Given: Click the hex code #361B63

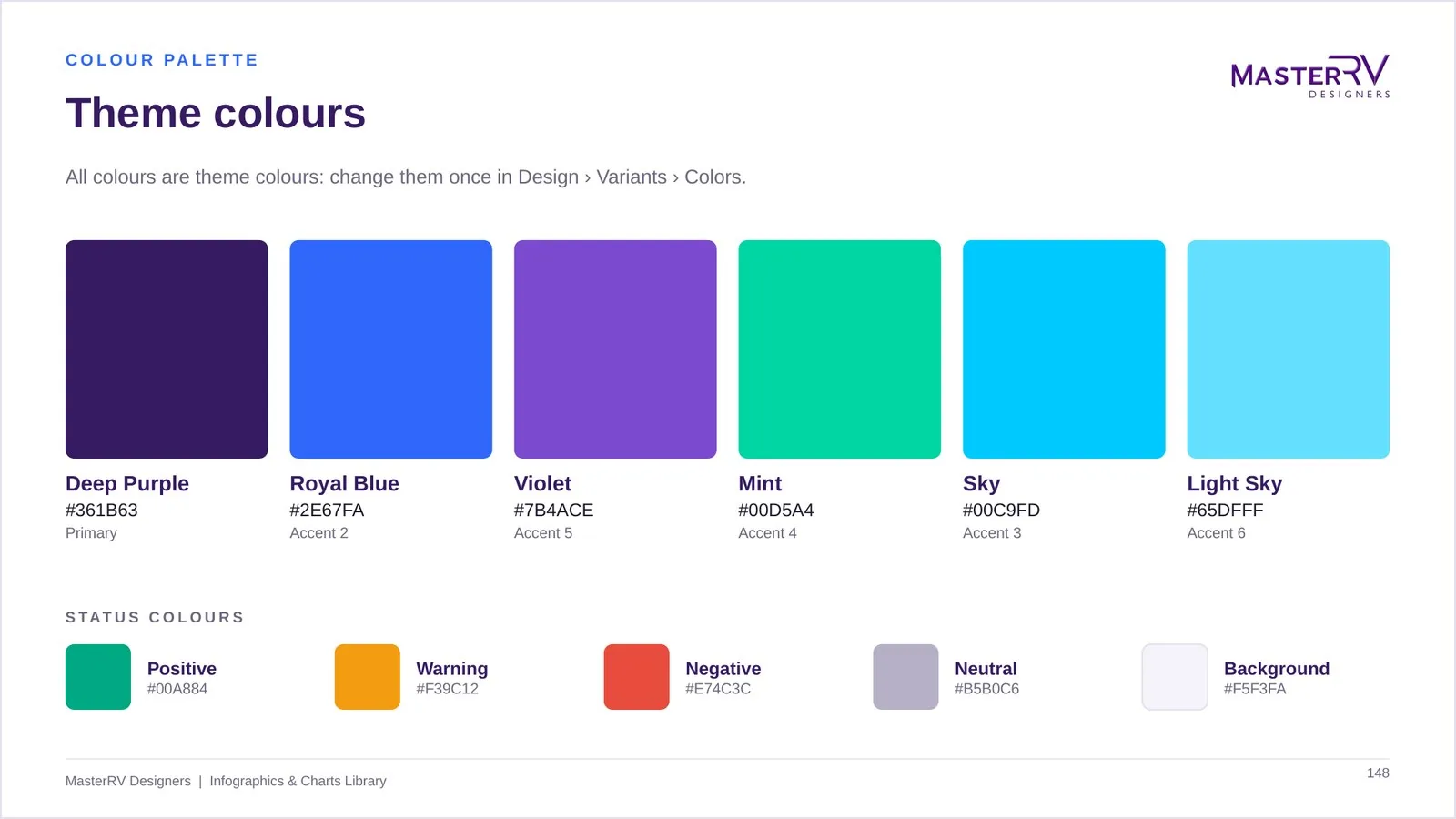Looking at the screenshot, I should [102, 511].
